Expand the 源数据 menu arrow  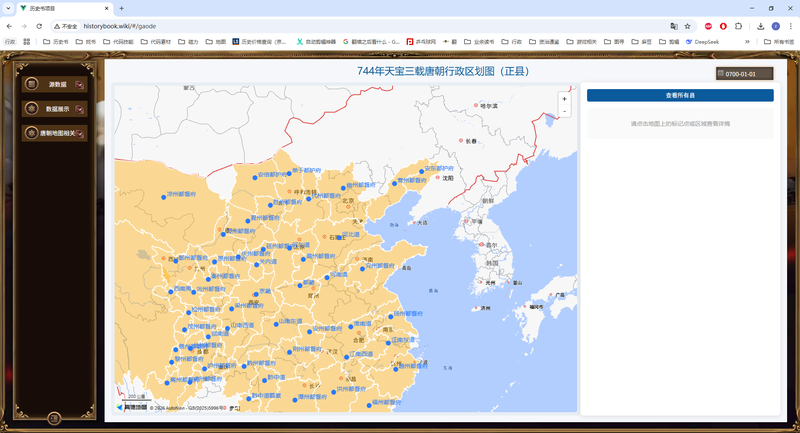tap(80, 84)
